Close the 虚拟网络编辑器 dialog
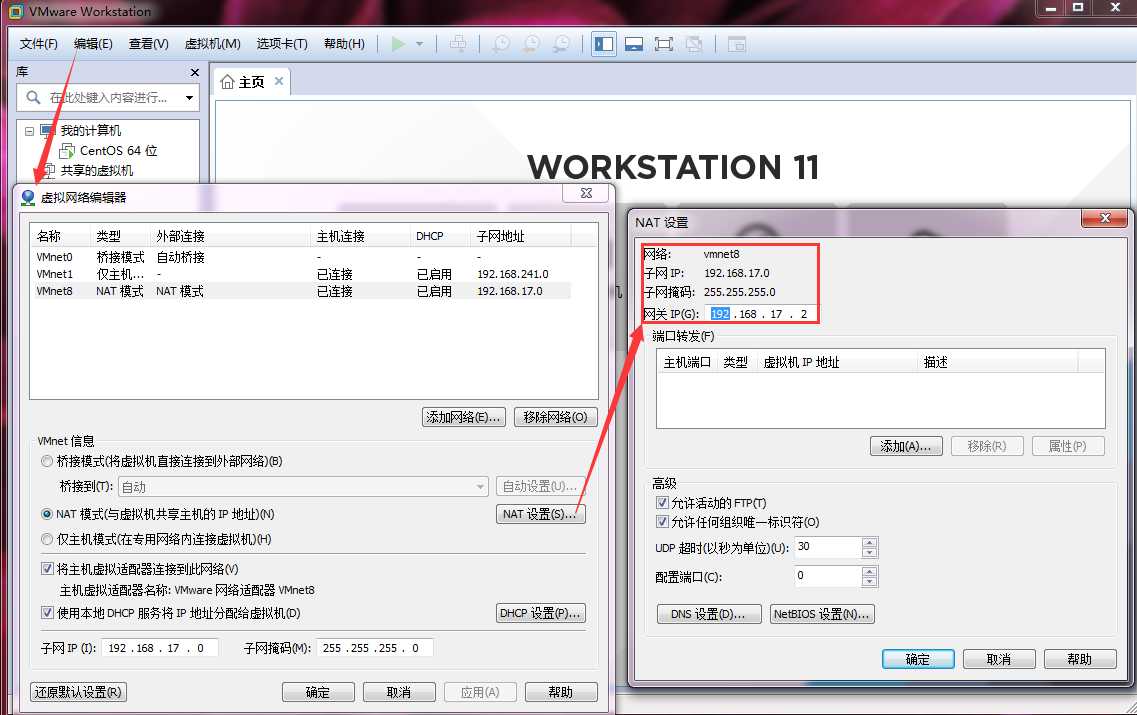Image resolution: width=1137 pixels, height=715 pixels. point(586,194)
